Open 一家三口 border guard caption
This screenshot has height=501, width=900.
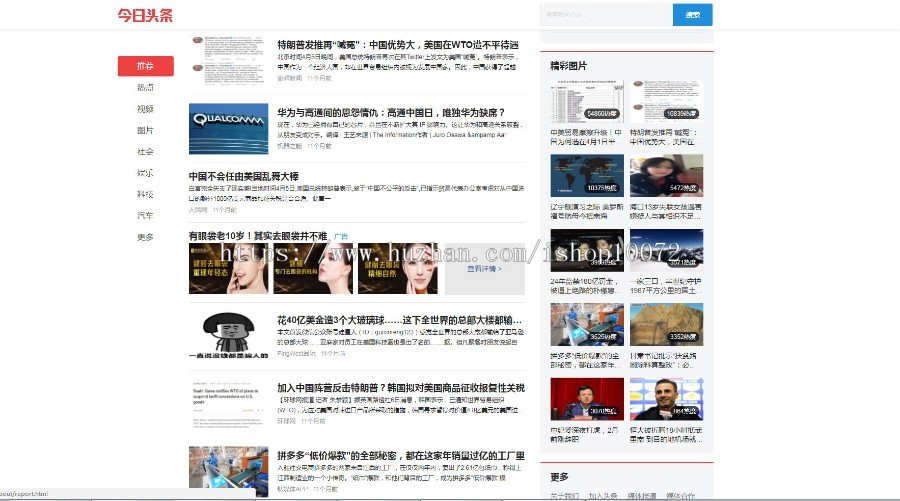point(666,286)
